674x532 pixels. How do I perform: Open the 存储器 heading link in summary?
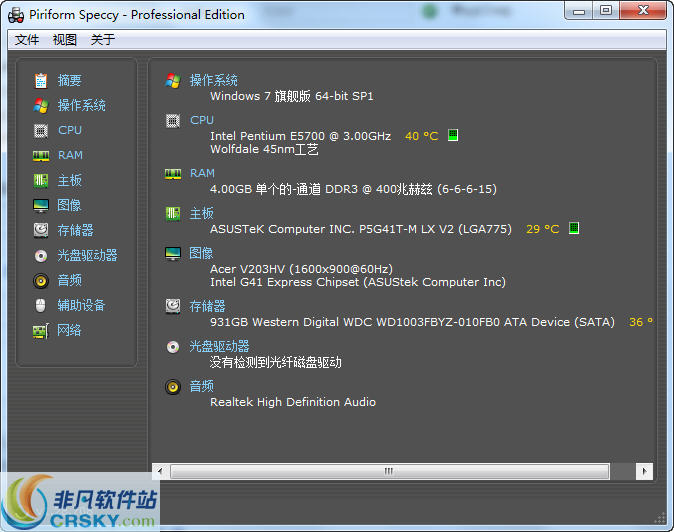click(208, 306)
